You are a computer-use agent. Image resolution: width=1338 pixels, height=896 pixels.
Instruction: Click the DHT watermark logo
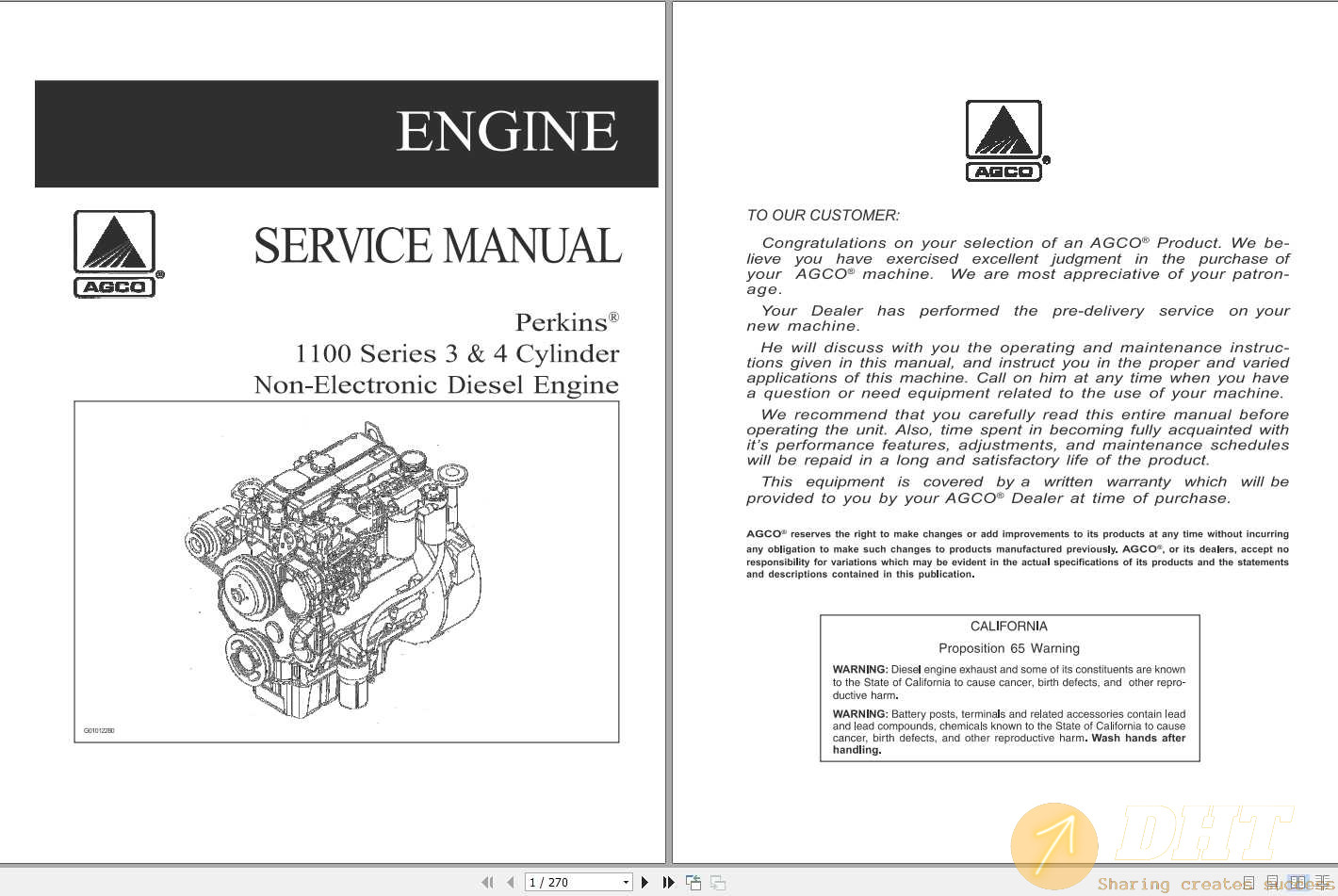pyautogui.click(x=1055, y=843)
